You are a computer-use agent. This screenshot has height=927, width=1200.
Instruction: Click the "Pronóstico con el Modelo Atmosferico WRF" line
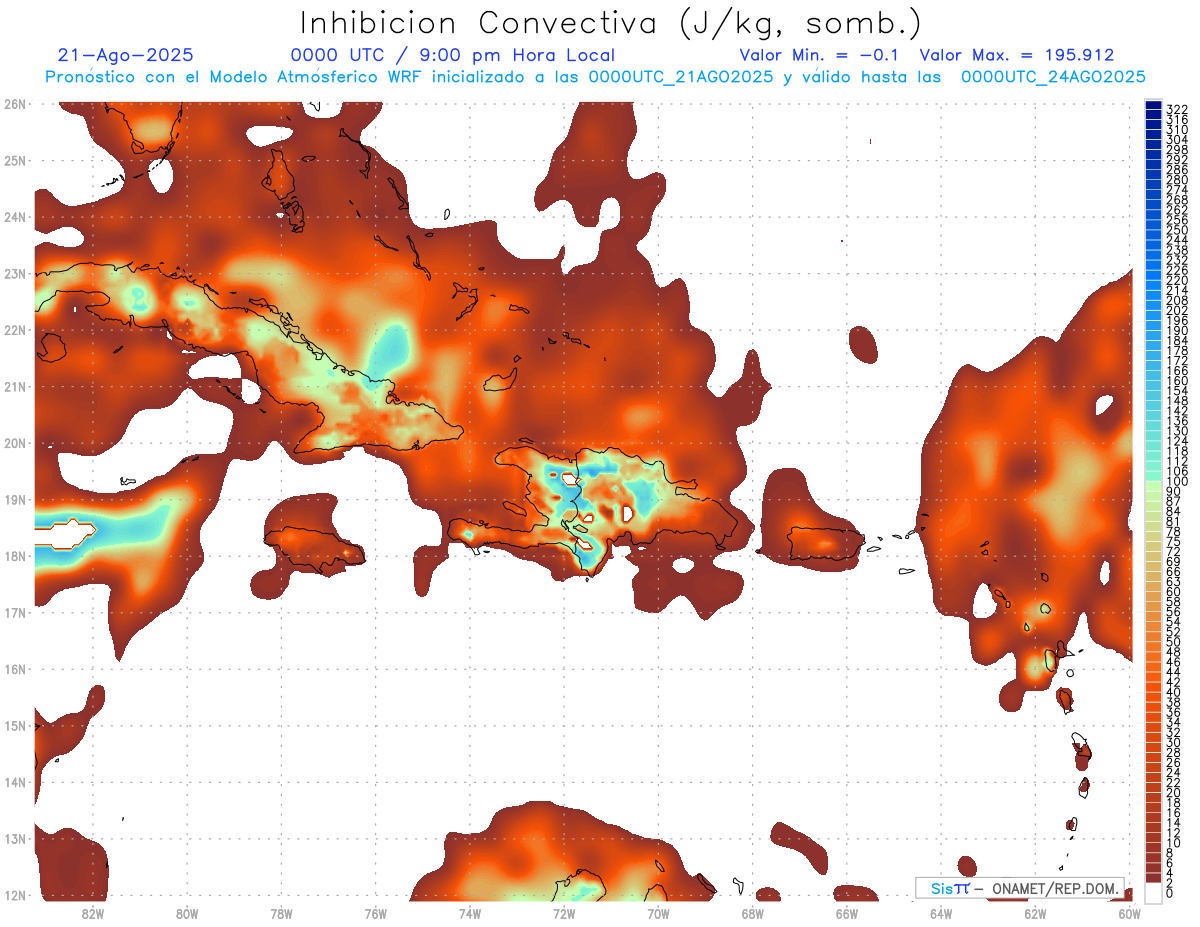point(595,77)
